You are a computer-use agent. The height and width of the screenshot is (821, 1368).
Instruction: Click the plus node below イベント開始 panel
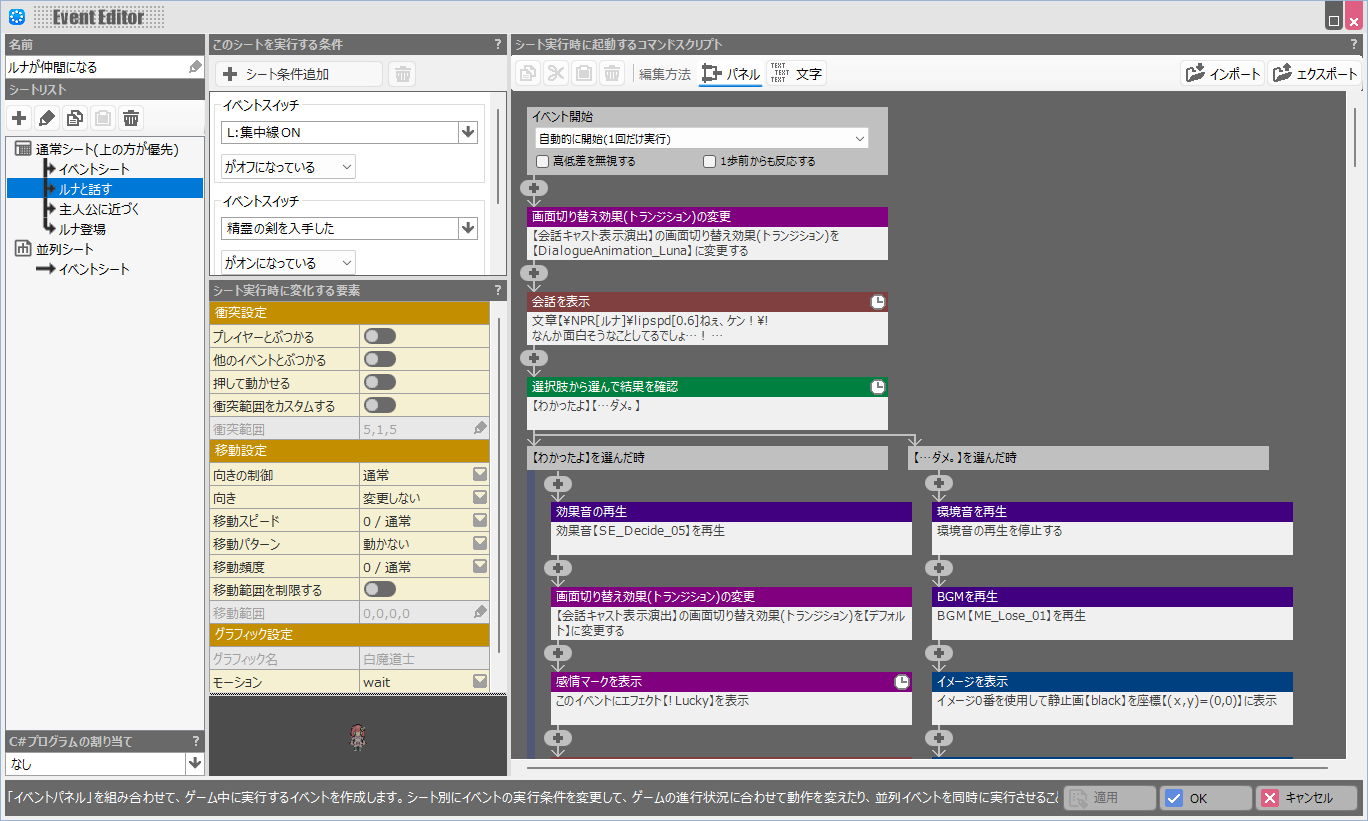(535, 188)
